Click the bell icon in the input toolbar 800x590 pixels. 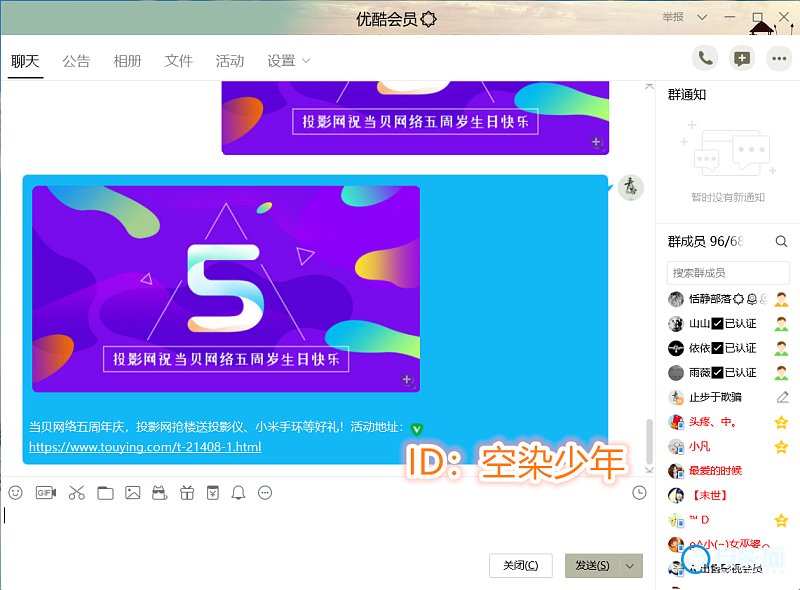tap(238, 493)
